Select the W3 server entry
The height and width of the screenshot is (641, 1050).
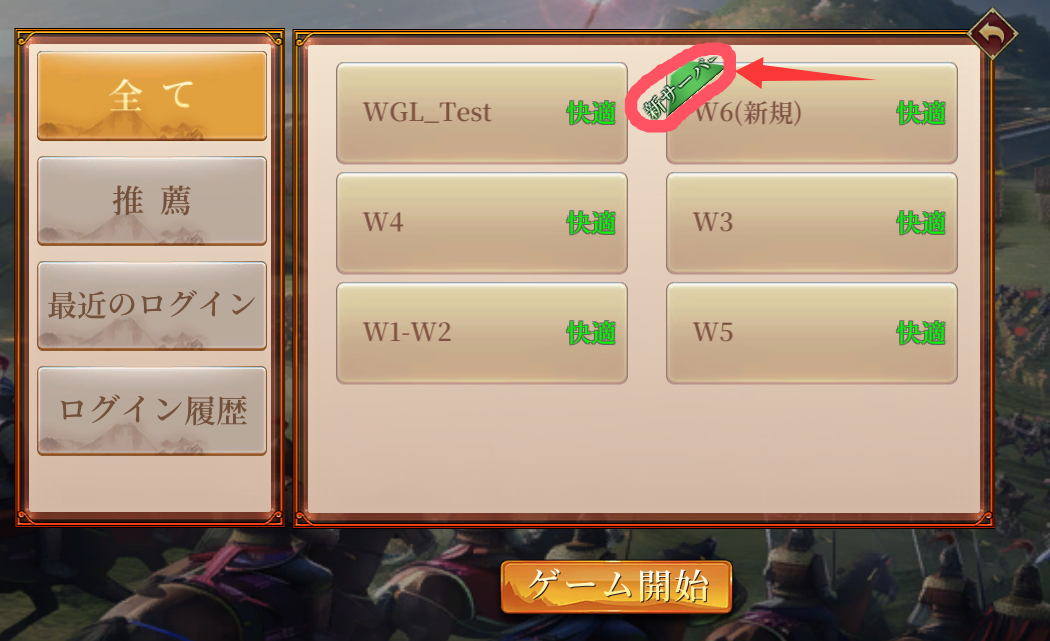tap(812, 223)
